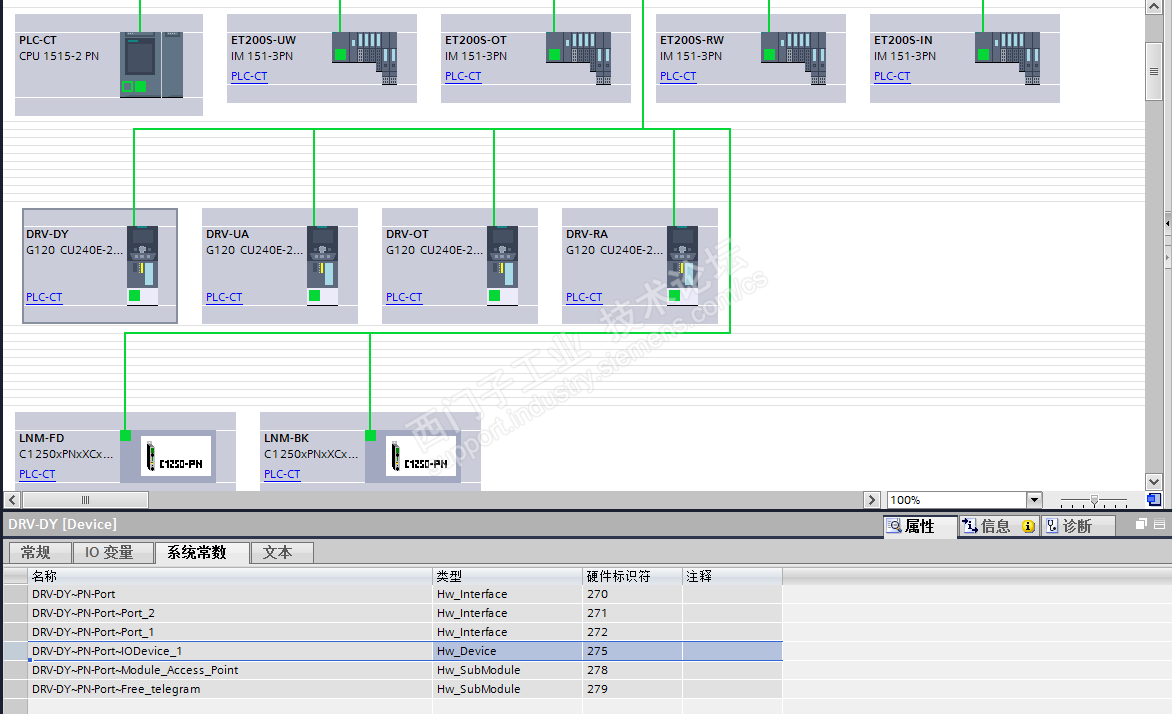This screenshot has height=714, width=1172.
Task: Click the green PROFINET port on ET200S-RW
Action: [769, 54]
